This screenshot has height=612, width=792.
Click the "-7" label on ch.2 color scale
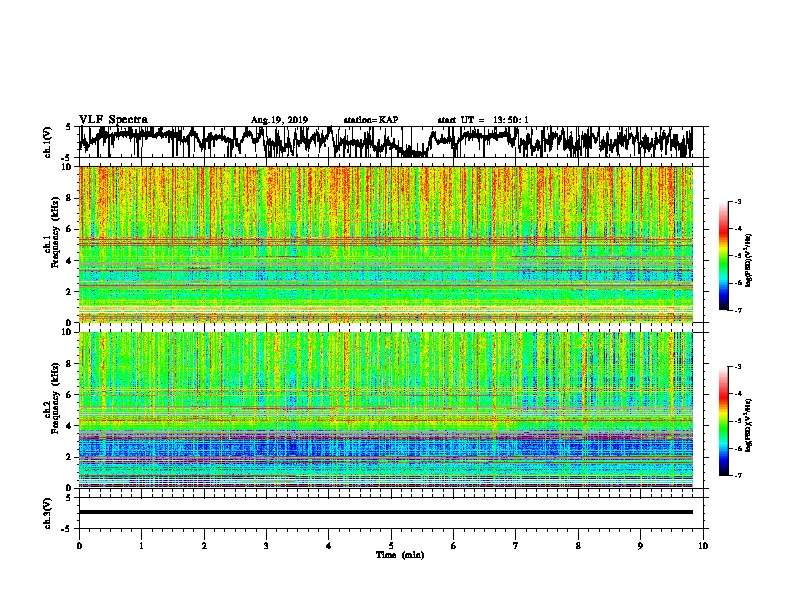point(737,476)
